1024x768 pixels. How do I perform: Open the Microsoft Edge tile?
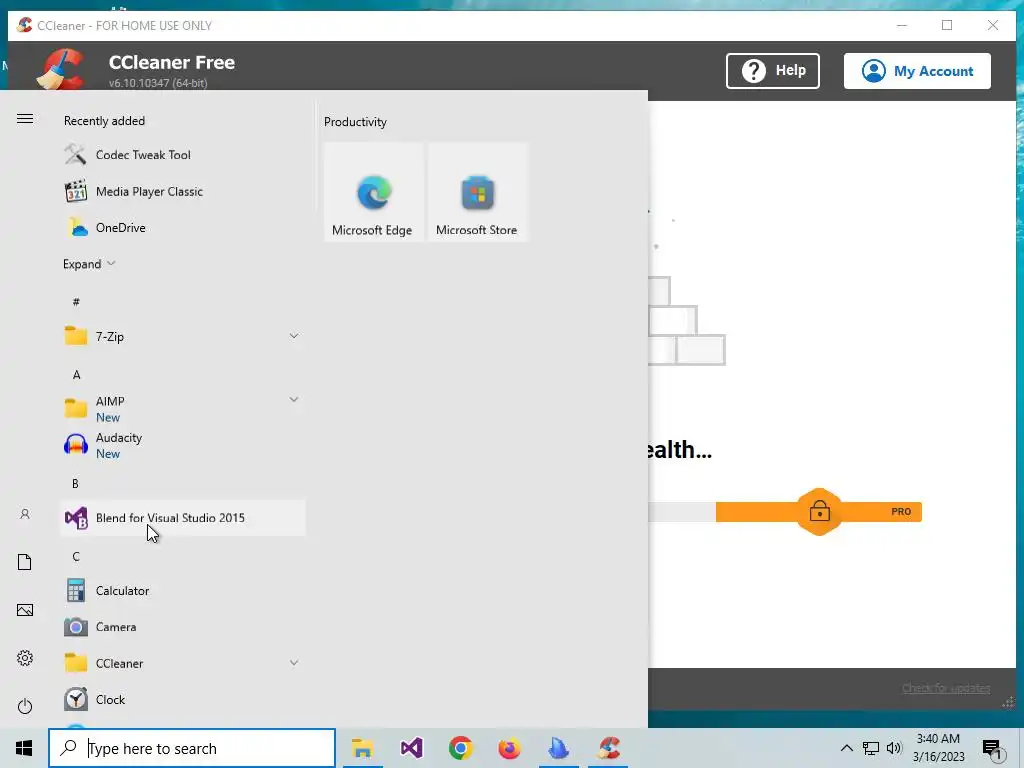tap(374, 193)
